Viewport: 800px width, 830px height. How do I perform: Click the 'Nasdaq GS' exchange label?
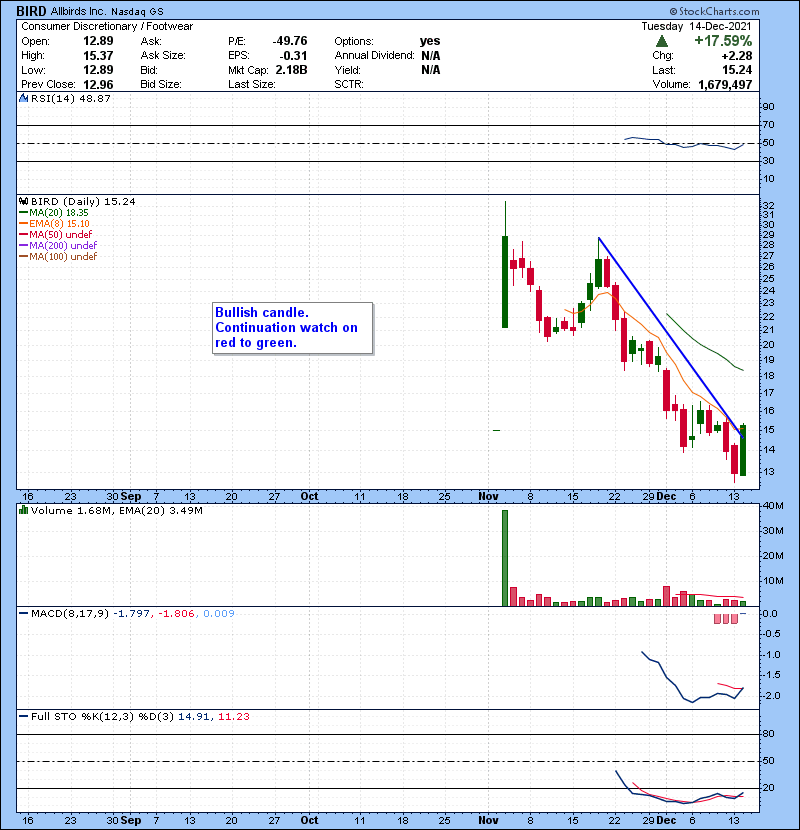137,11
